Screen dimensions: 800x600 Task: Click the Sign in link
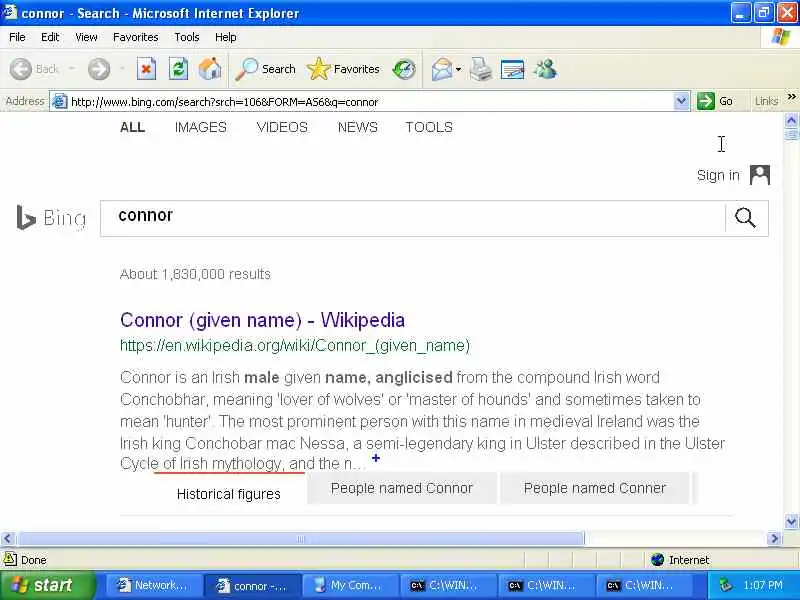tap(718, 175)
